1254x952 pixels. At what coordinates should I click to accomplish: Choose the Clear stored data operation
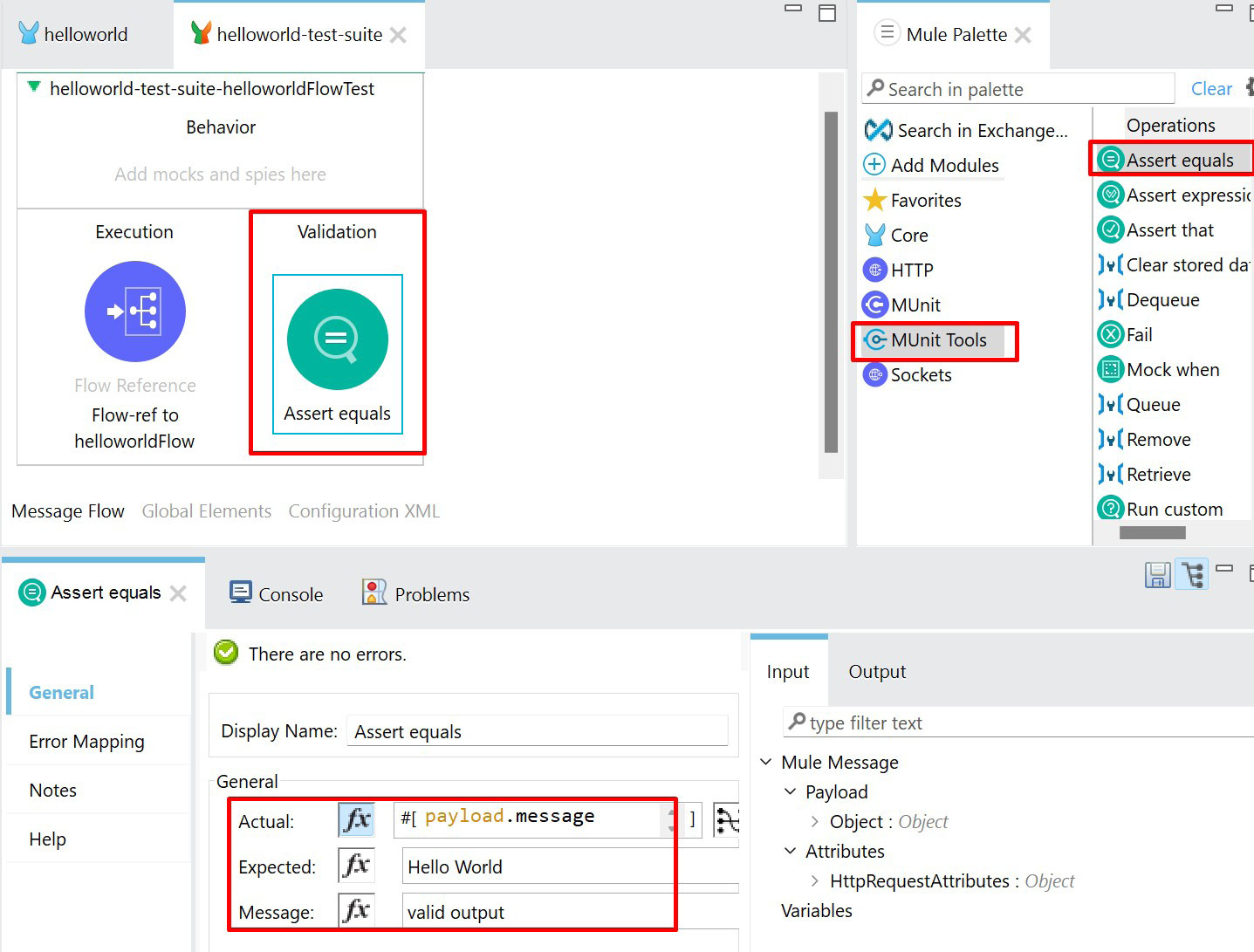[1175, 265]
